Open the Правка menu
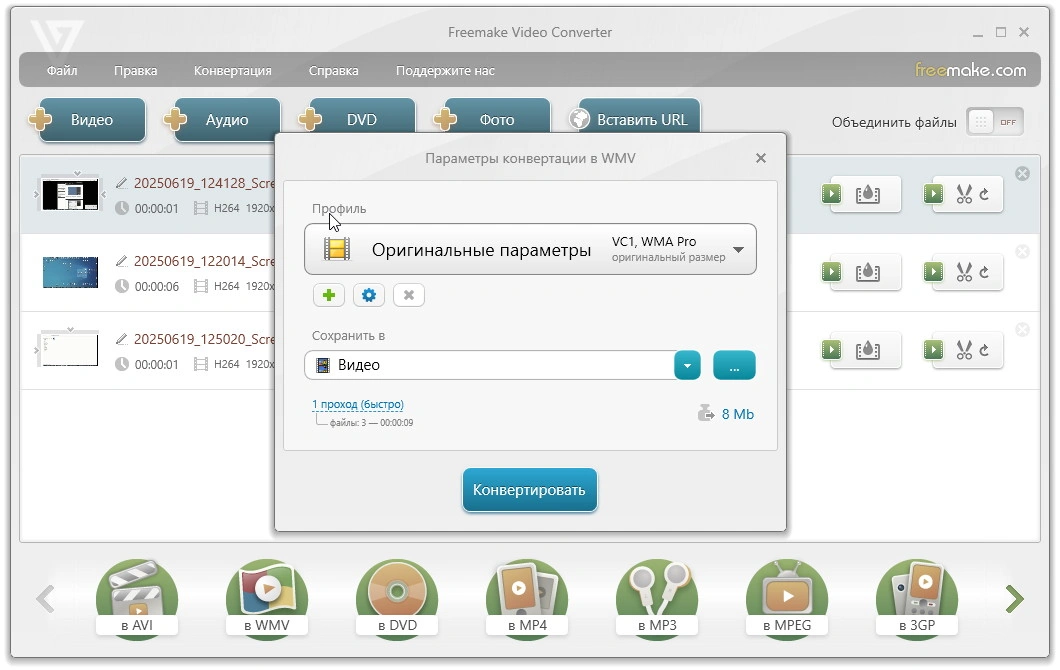 135,70
